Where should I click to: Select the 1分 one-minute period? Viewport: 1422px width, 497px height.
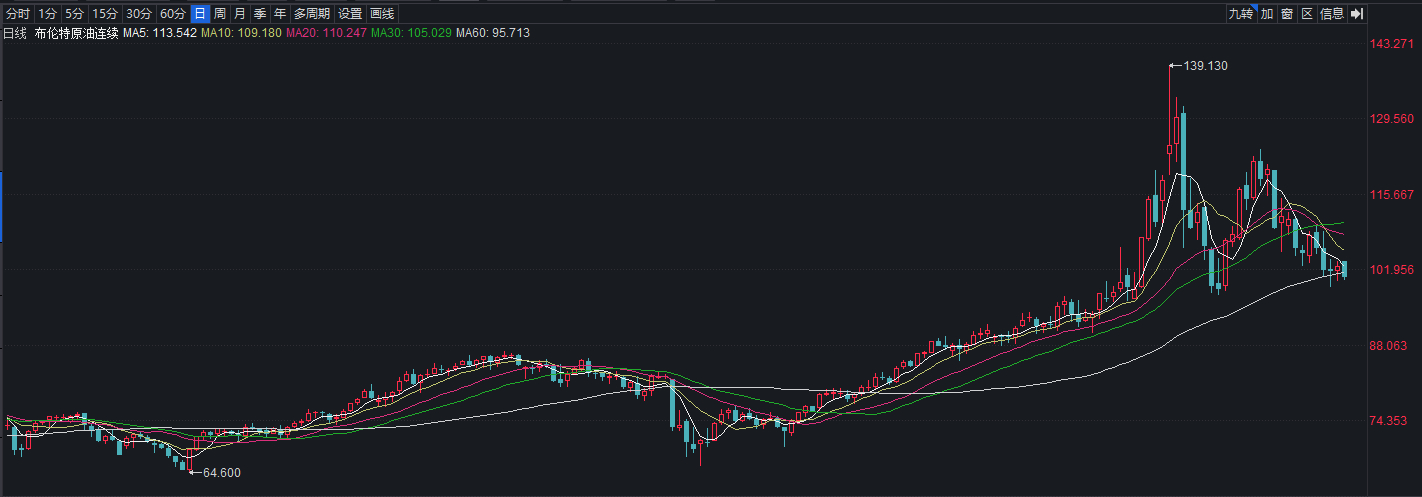point(47,14)
